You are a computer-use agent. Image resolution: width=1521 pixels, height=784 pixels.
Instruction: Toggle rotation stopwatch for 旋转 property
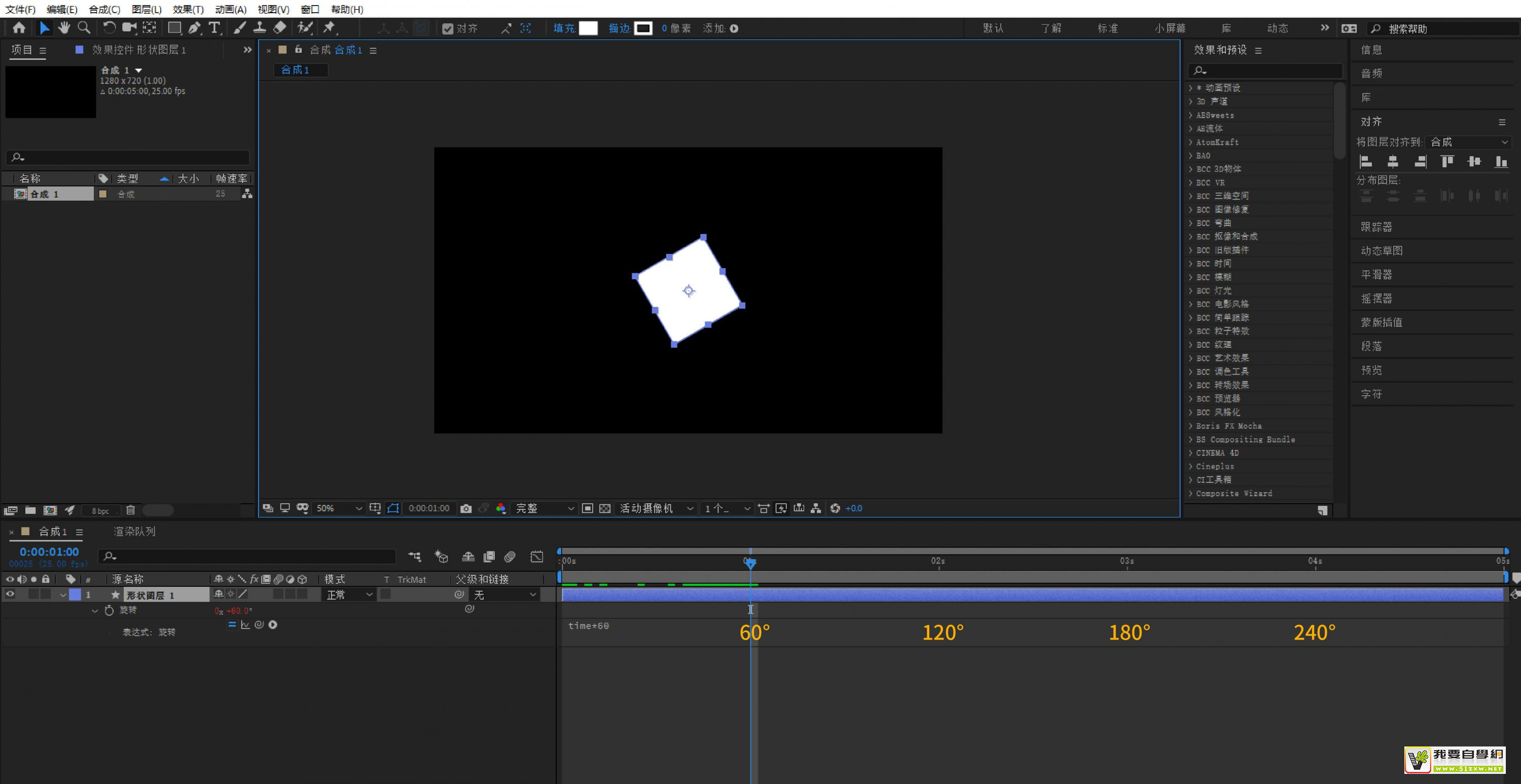tap(109, 611)
